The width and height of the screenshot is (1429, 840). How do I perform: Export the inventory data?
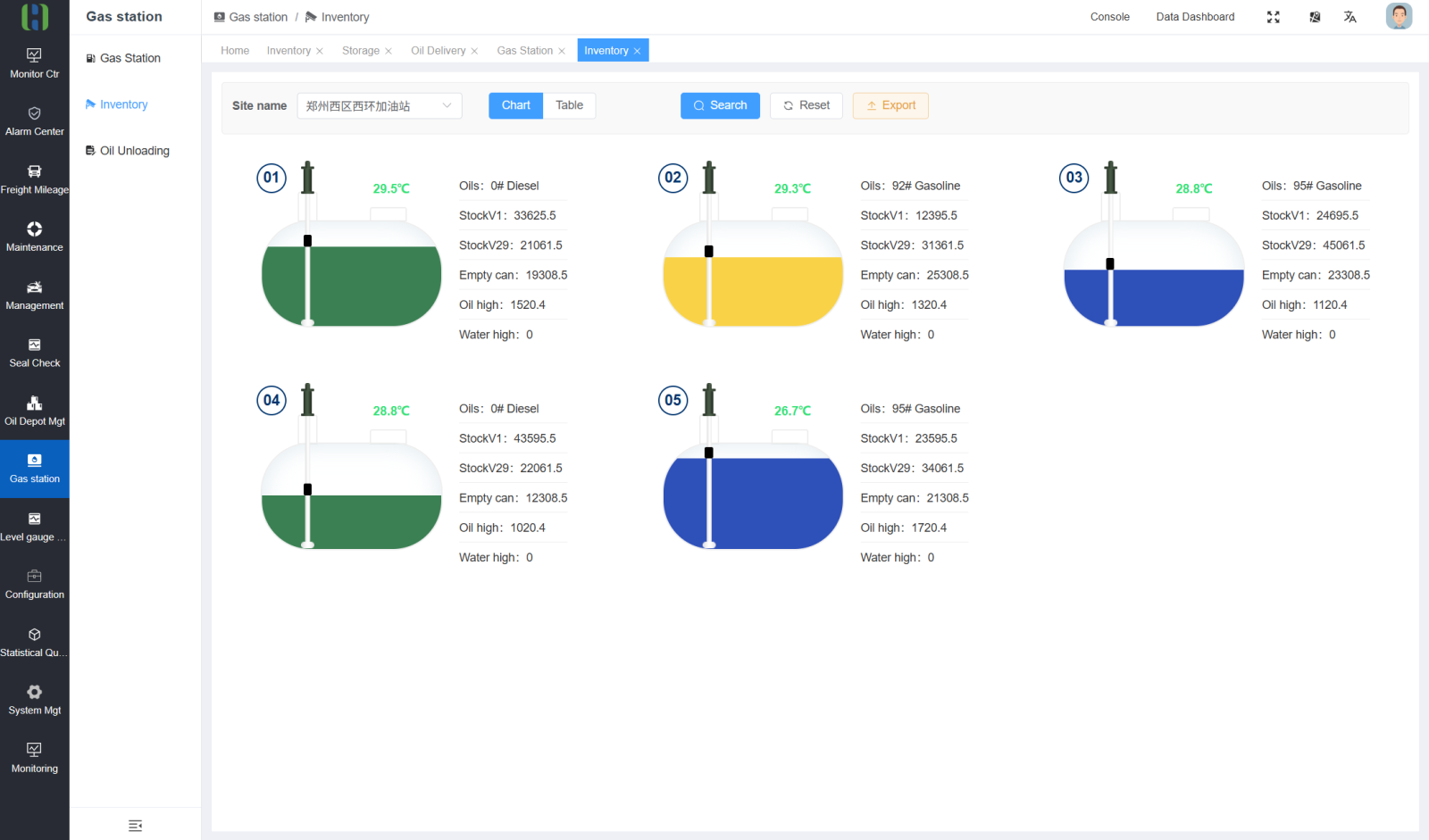(x=890, y=105)
